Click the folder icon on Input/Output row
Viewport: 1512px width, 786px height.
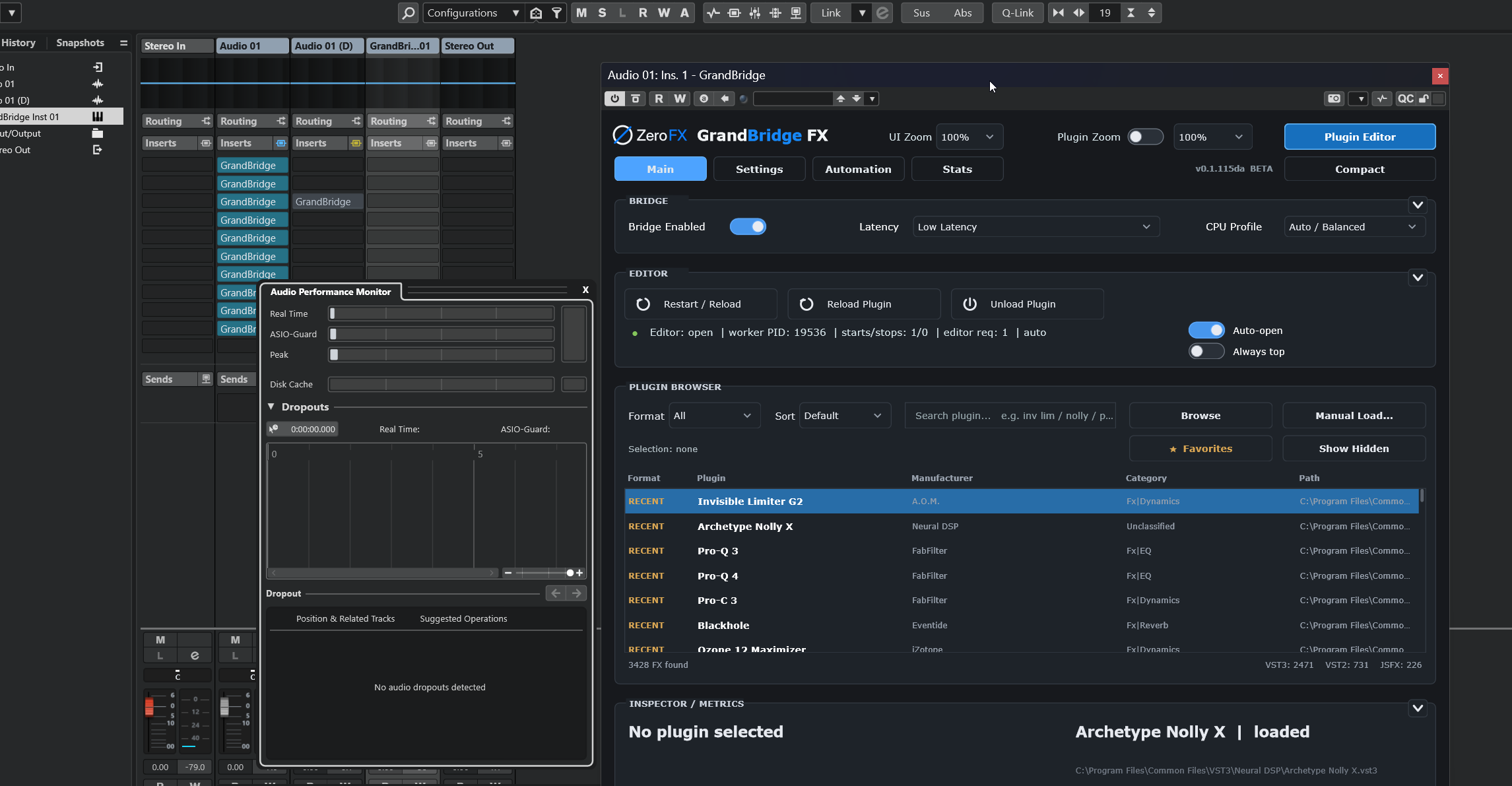tap(98, 133)
